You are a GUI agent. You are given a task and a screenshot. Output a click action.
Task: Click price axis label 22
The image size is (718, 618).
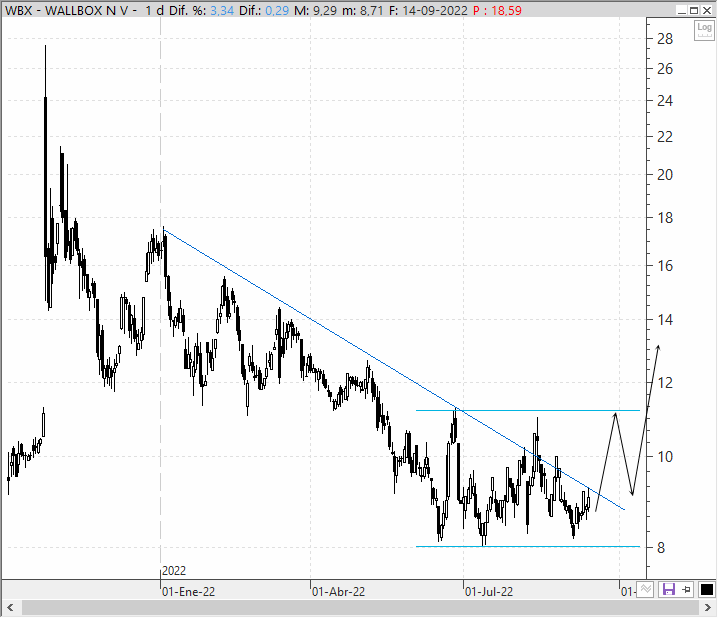tap(665, 137)
